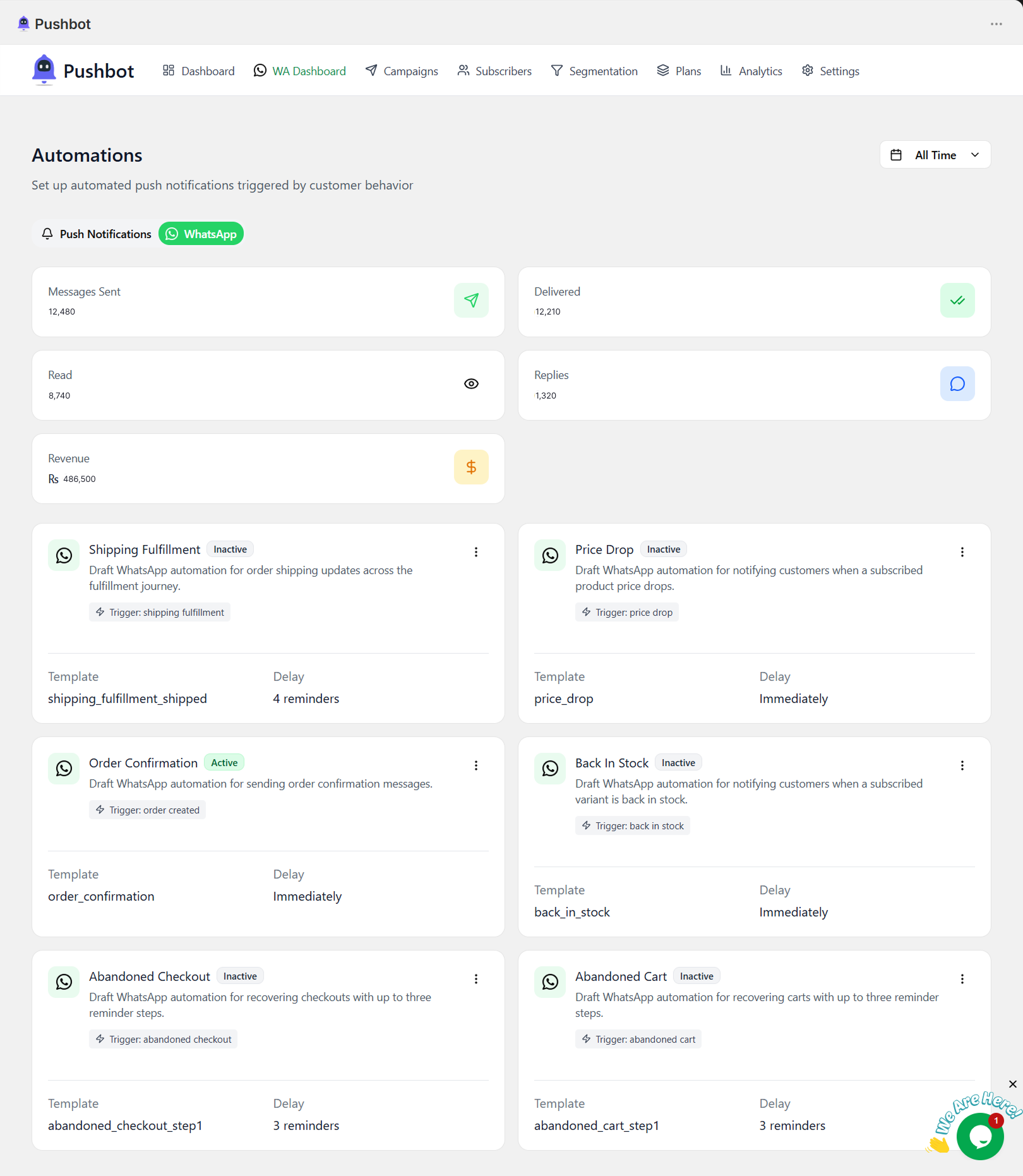The height and width of the screenshot is (1176, 1023).
Task: Click the 'Trigger: abandoned checkout' tag
Action: pyautogui.click(x=164, y=1040)
